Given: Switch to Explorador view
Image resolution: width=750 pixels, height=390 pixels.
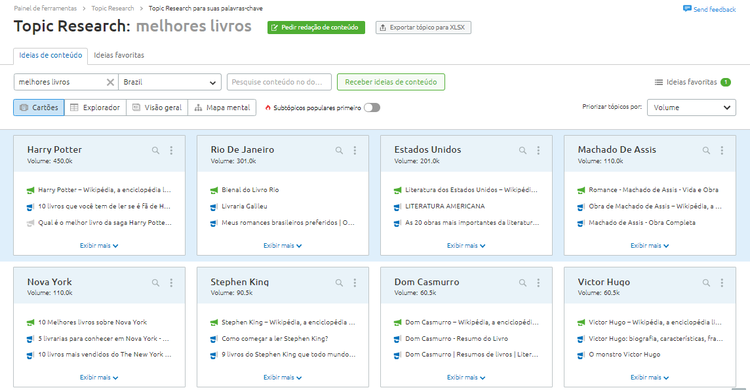Looking at the screenshot, I should pos(95,108).
